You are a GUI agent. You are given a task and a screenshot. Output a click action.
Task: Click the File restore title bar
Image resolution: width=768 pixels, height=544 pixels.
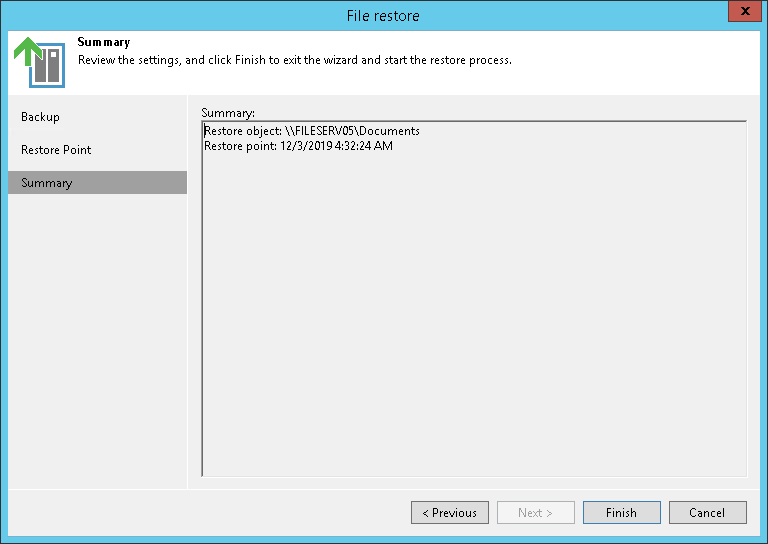tap(383, 16)
